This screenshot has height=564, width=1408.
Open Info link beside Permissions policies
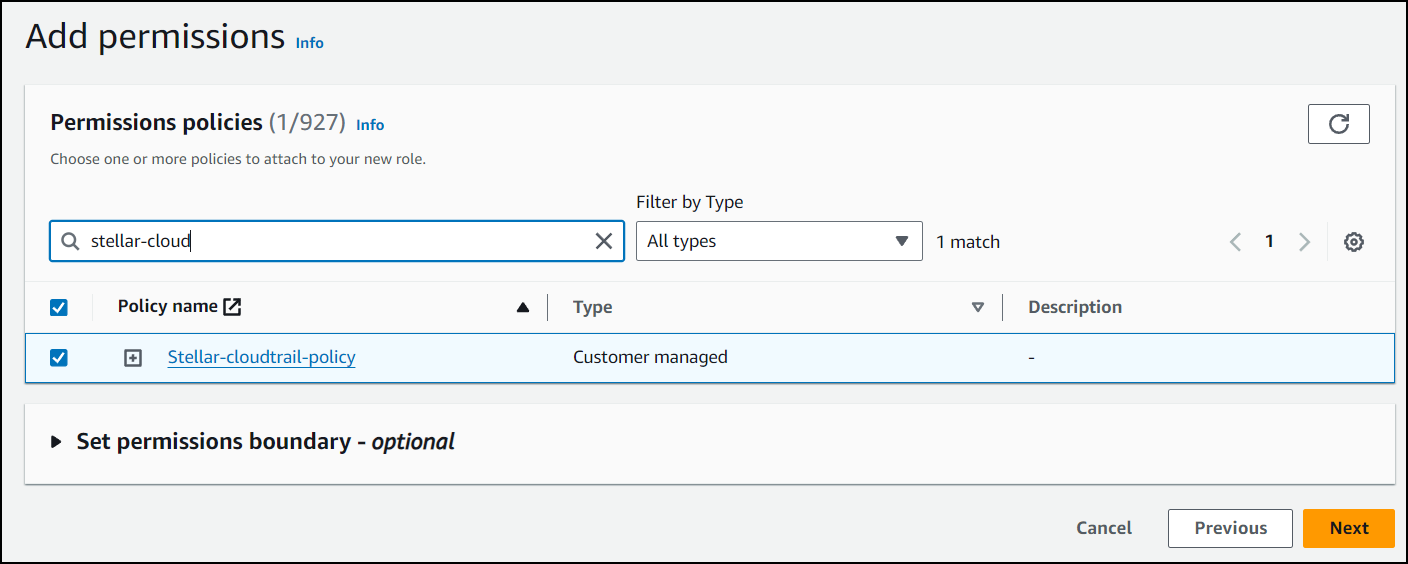pos(370,125)
